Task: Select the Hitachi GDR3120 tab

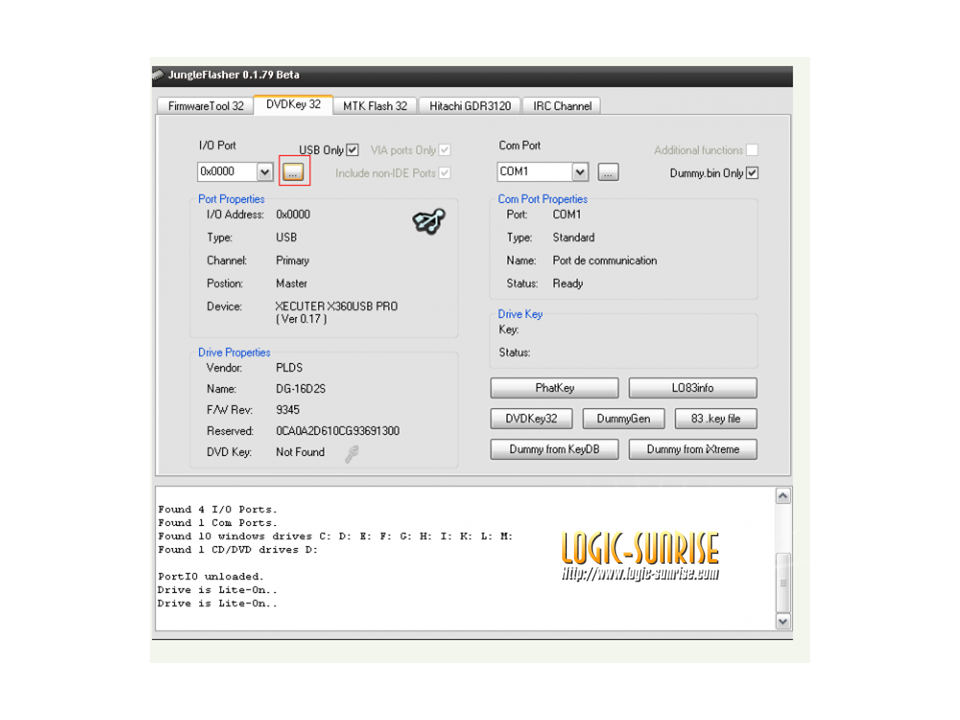Action: tap(470, 106)
